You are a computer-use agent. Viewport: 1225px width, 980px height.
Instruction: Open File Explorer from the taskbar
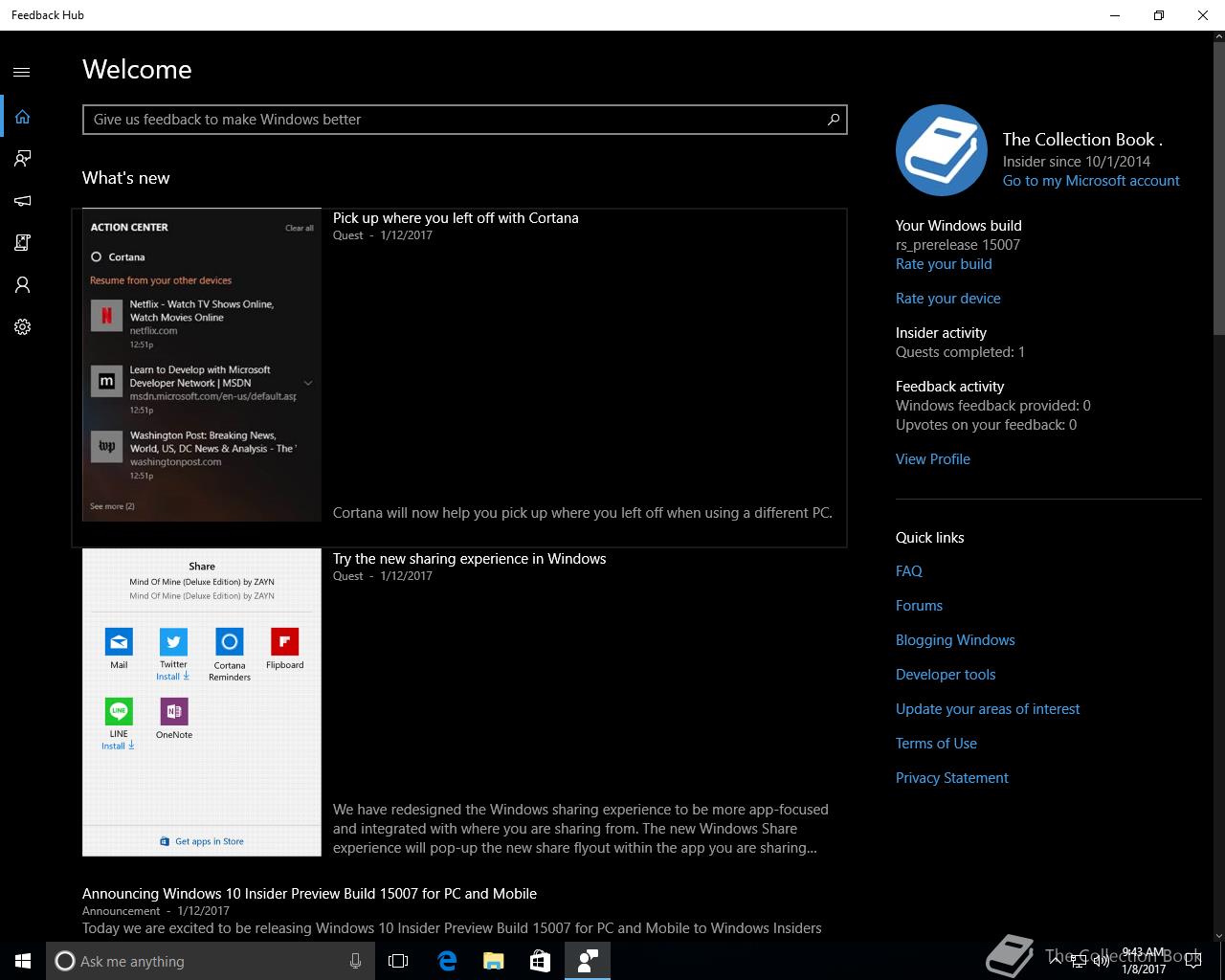(x=493, y=961)
